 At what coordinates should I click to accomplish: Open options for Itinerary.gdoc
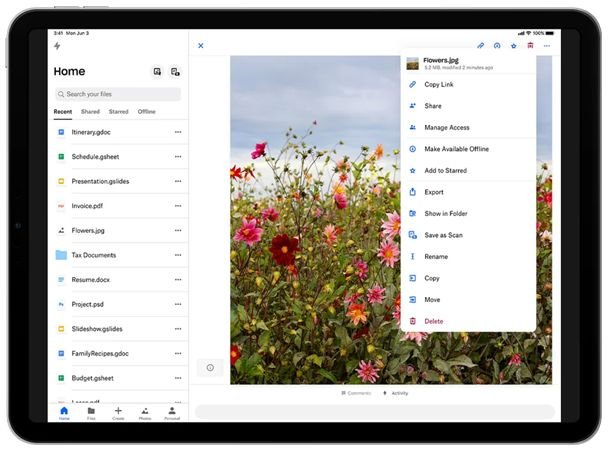tap(178, 132)
